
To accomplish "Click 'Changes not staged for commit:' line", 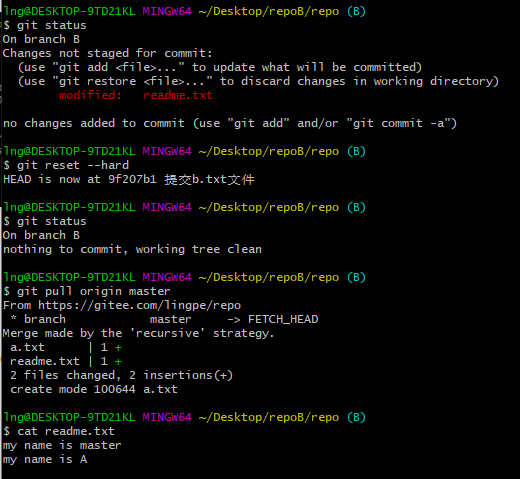I will pos(107,53).
